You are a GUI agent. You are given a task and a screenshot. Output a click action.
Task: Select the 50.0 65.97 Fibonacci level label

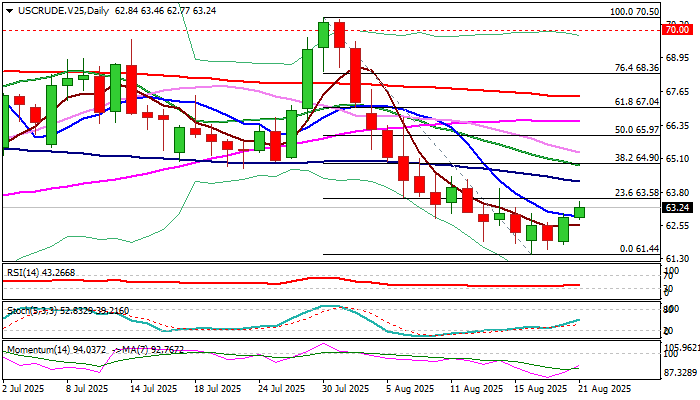(637, 130)
